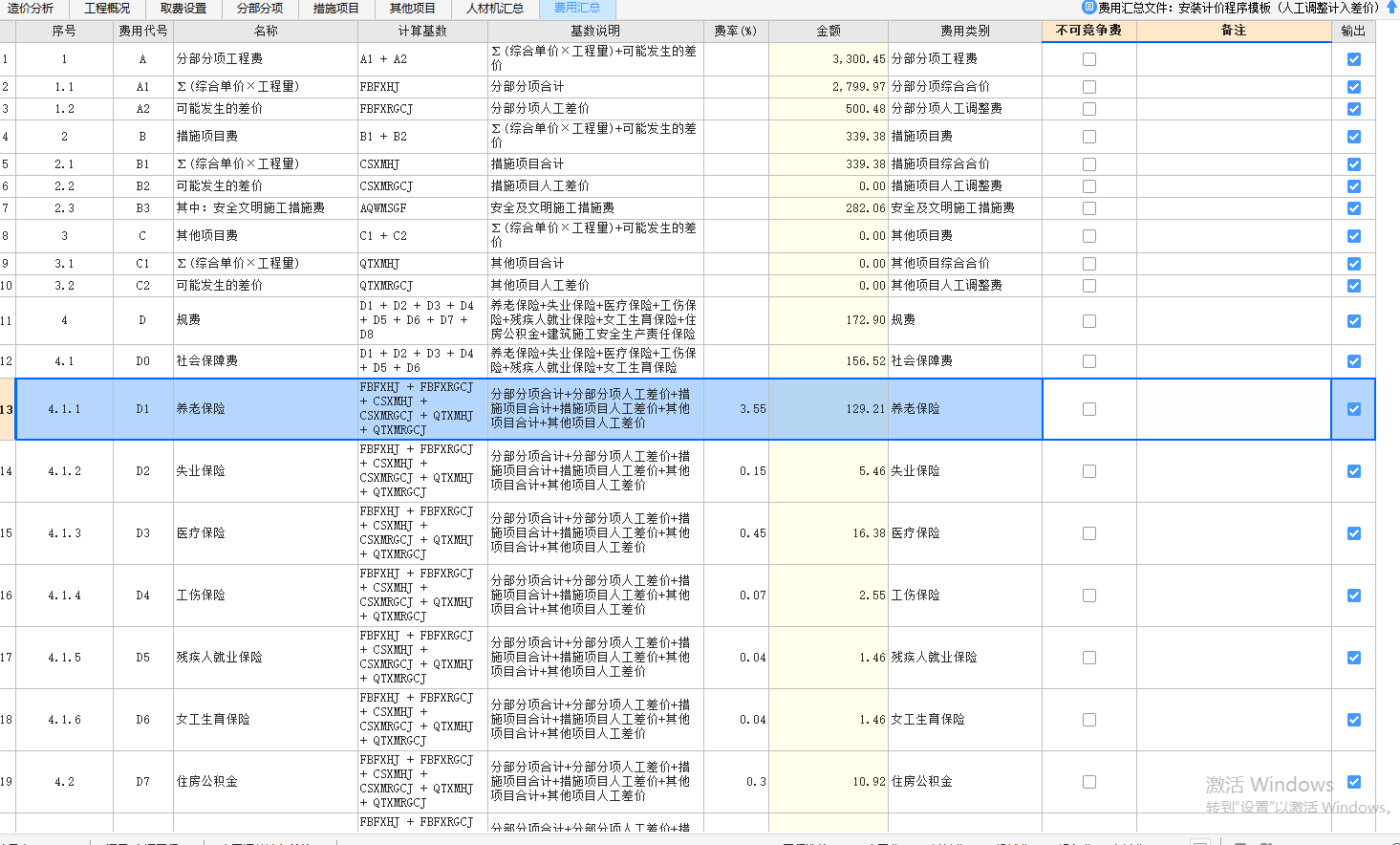The height and width of the screenshot is (845, 1400).
Task: Click the sequence number 4.1.4 cell
Action: pyautogui.click(x=64, y=596)
